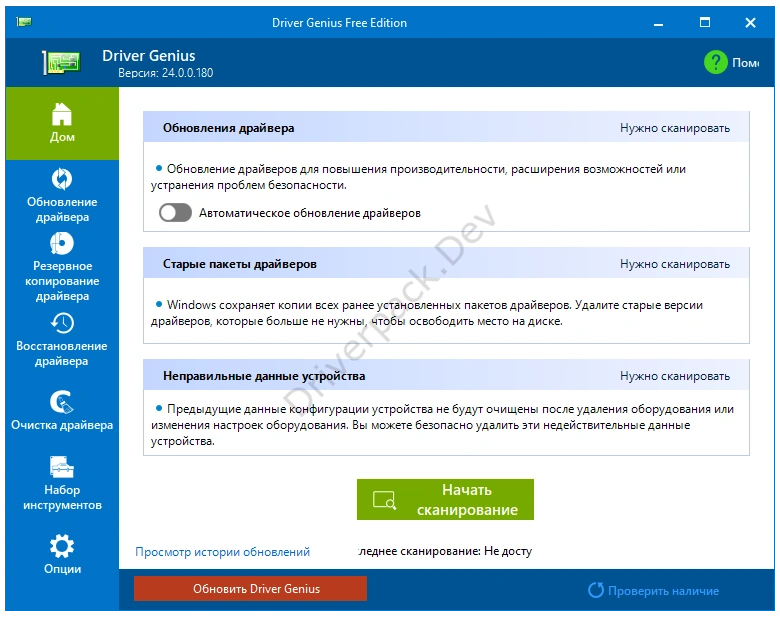The image size is (780, 617).
Task: Open Просмотр истории обновлений link
Action: [x=222, y=552]
